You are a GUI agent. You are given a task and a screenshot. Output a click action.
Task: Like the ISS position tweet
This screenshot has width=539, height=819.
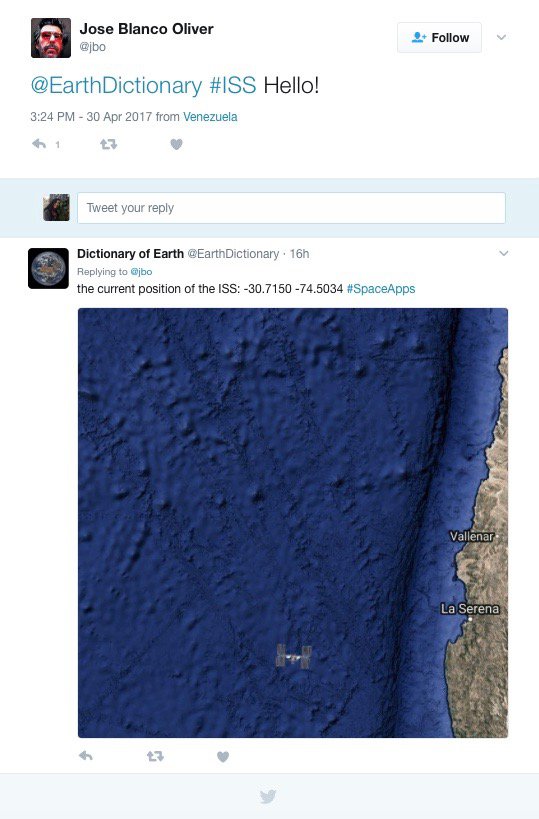223,756
